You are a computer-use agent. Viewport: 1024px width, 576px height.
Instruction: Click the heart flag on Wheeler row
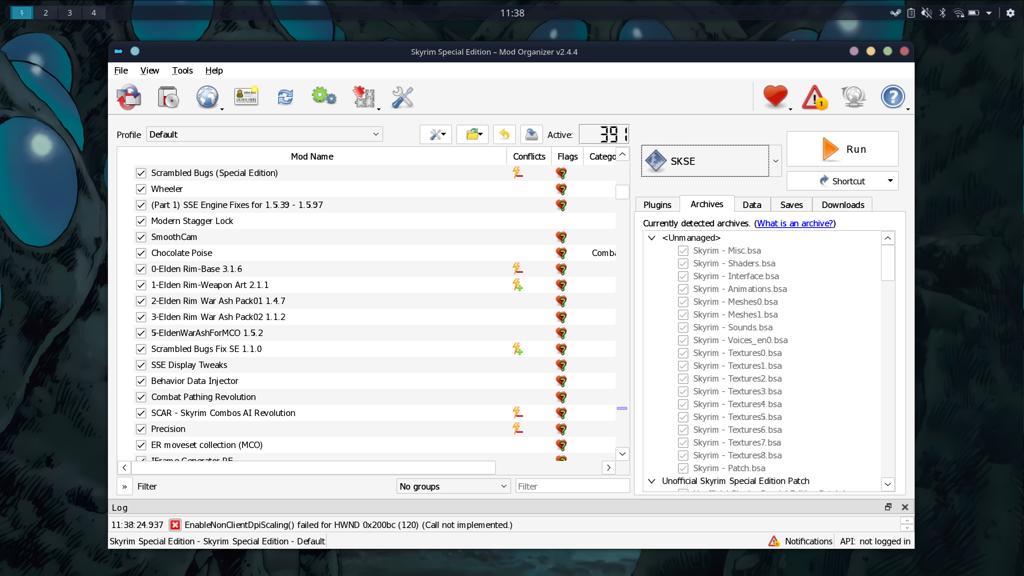point(561,189)
